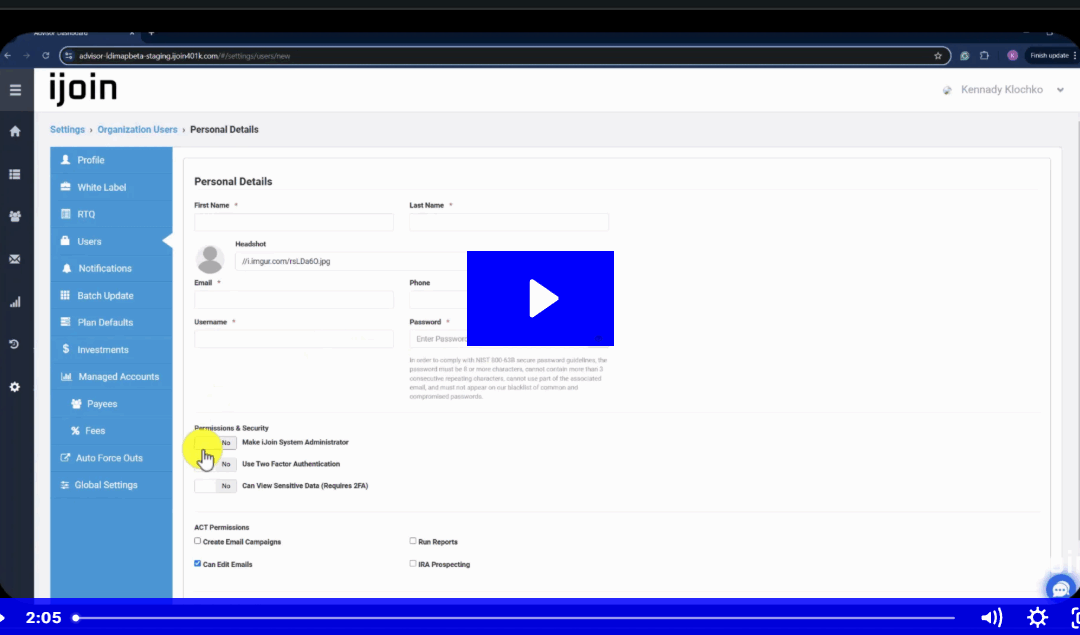1080x635 pixels.
Task: Reload the browser page
Action: coord(45,56)
